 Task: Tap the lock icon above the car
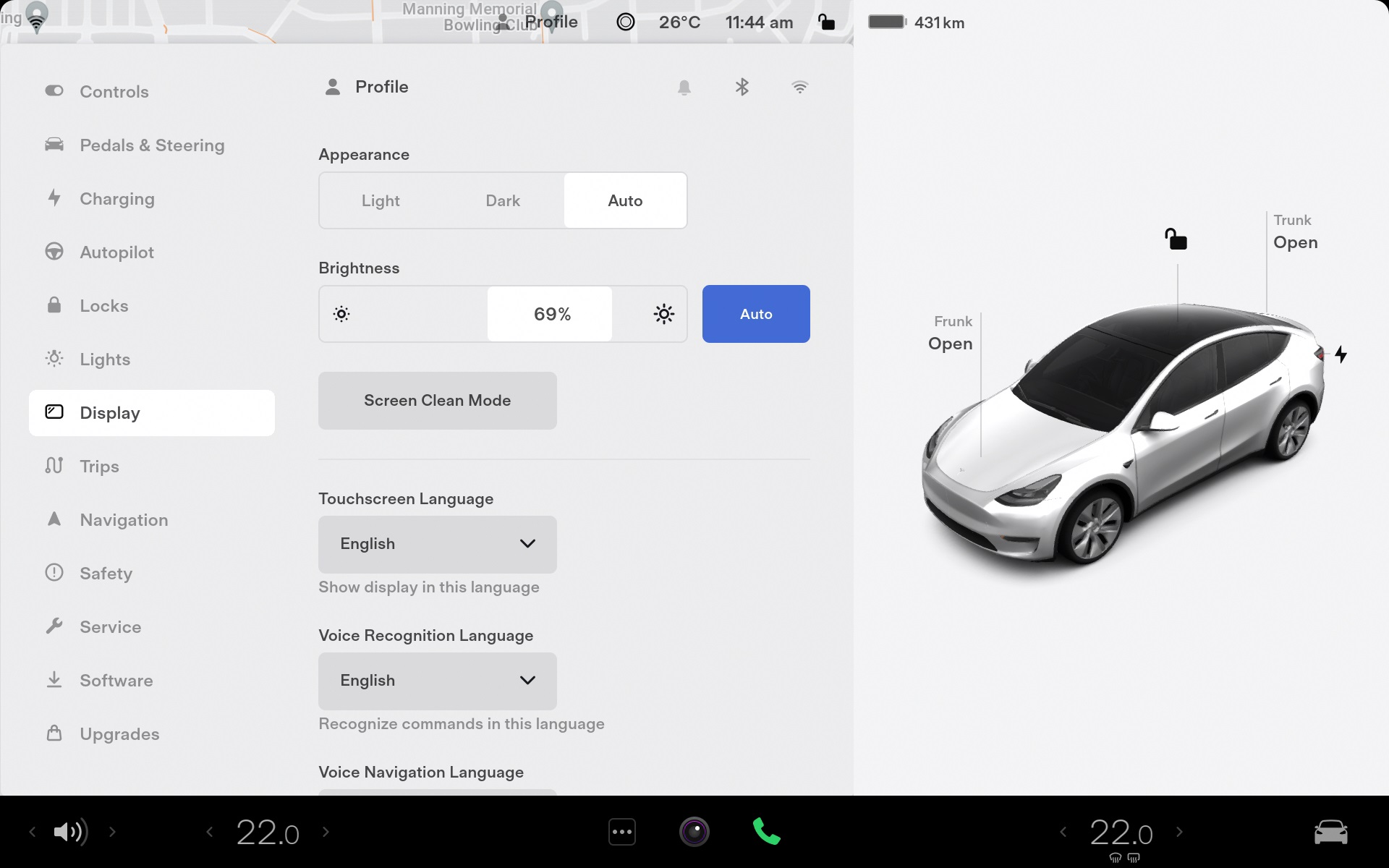(x=1176, y=239)
